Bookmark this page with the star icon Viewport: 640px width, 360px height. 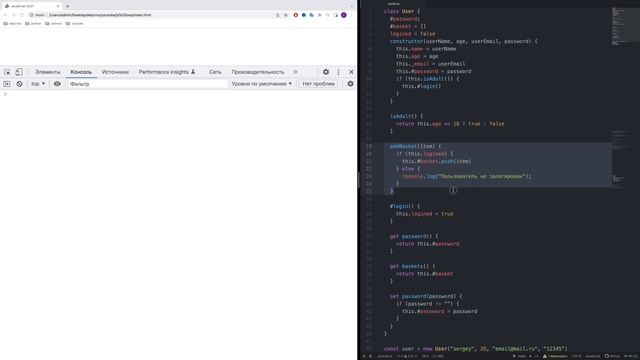(x=286, y=15)
